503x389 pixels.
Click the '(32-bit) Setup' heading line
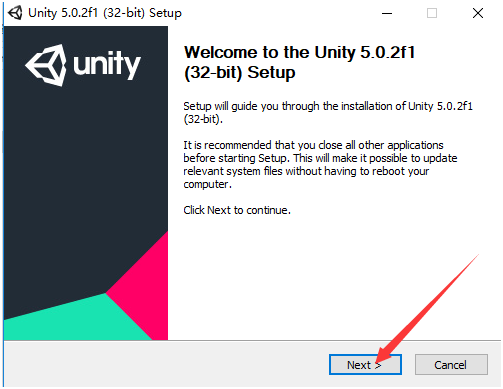tap(240, 73)
